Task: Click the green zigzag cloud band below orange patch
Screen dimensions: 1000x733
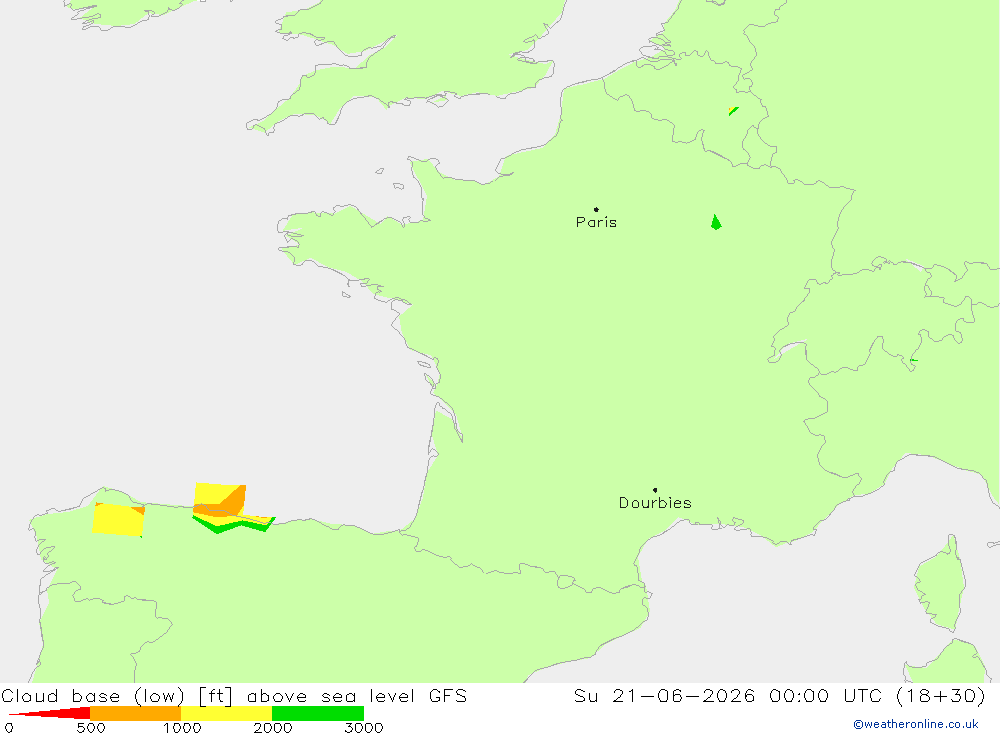Action: point(233,524)
